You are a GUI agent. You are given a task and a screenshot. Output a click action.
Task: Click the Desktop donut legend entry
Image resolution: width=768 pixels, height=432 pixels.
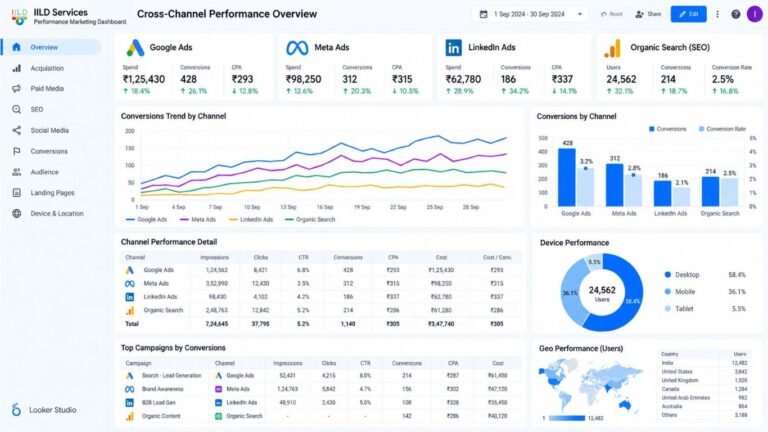(x=705, y=275)
